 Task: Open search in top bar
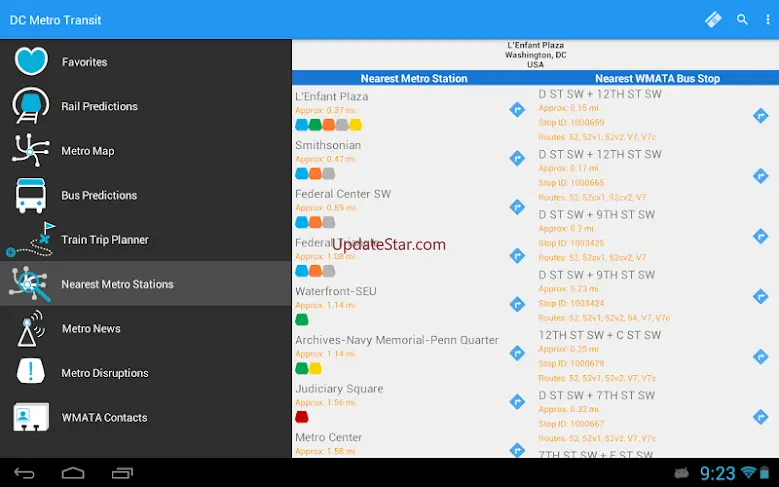point(742,19)
